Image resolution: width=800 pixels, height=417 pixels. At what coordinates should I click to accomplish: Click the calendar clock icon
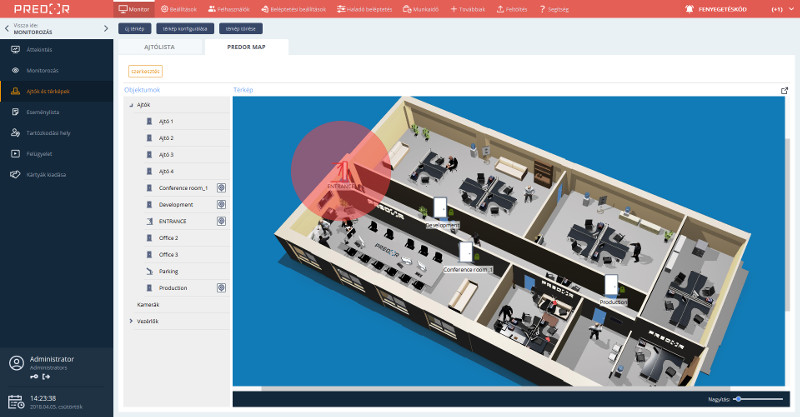tap(16, 402)
